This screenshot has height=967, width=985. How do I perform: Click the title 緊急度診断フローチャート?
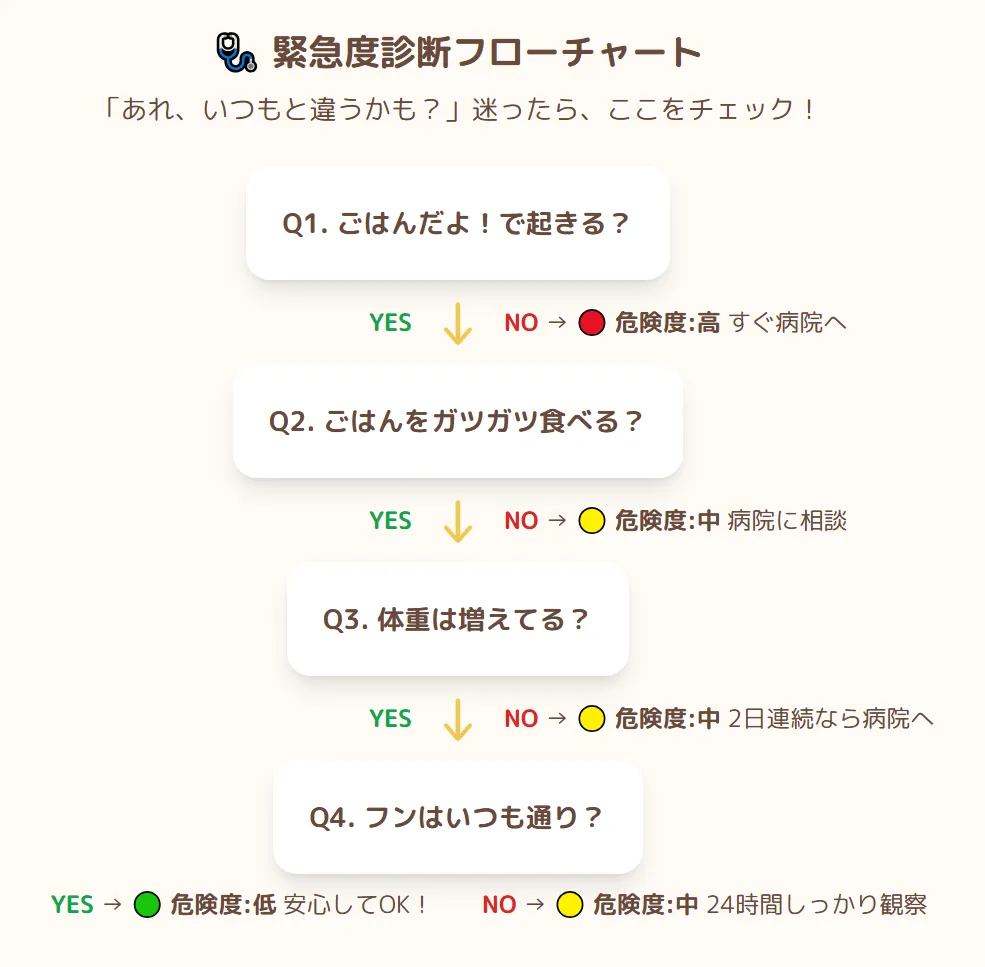point(487,53)
